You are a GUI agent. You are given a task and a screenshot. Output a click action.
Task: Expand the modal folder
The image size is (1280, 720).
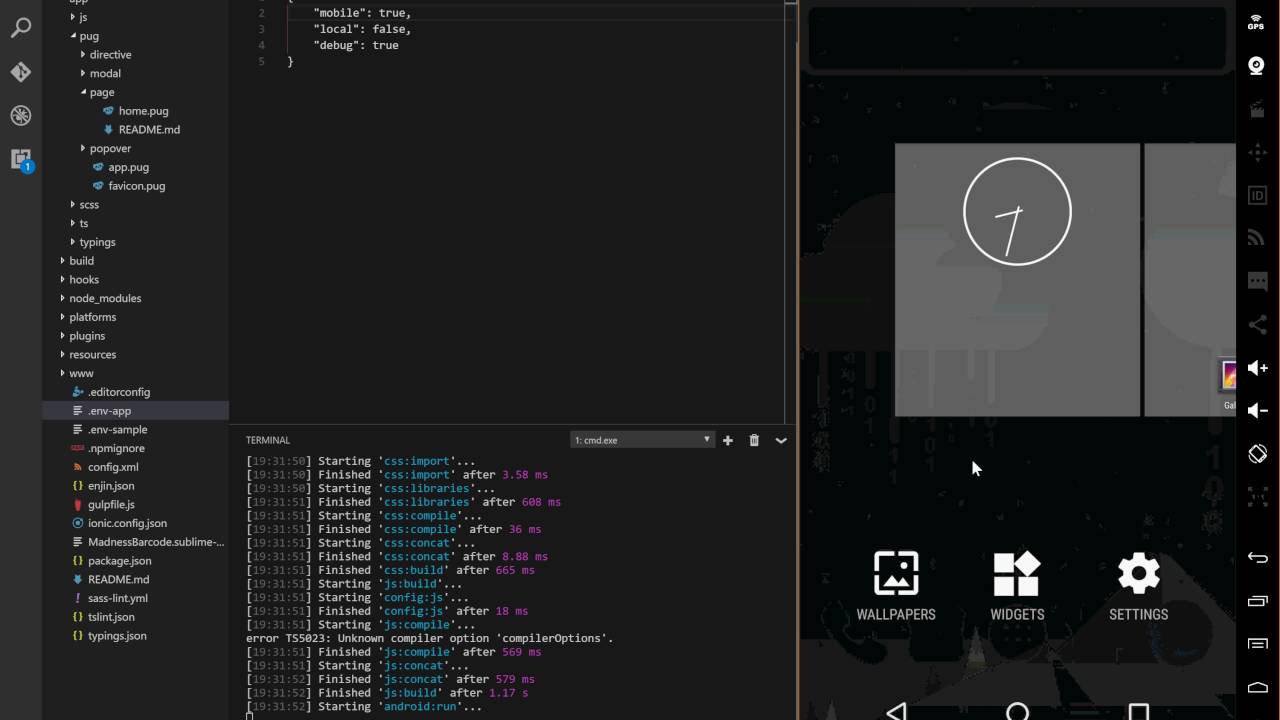[105, 73]
